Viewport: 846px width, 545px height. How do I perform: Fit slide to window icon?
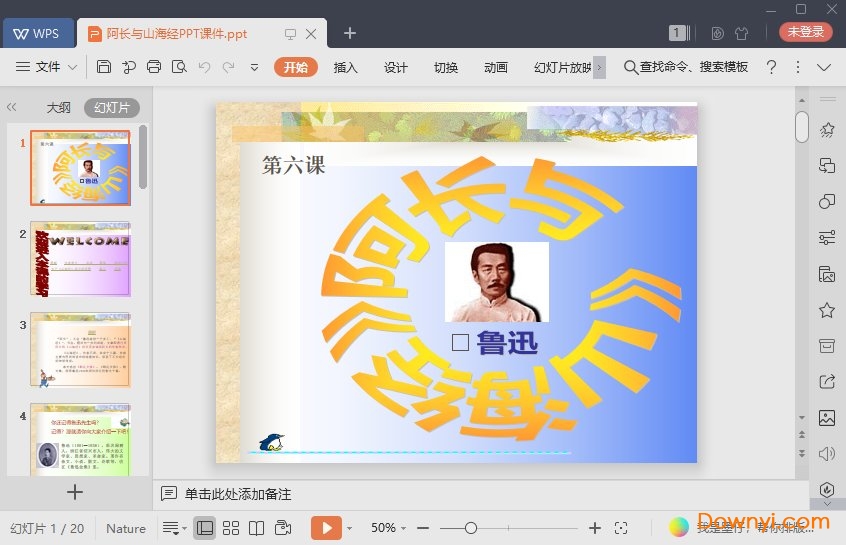tap(621, 528)
